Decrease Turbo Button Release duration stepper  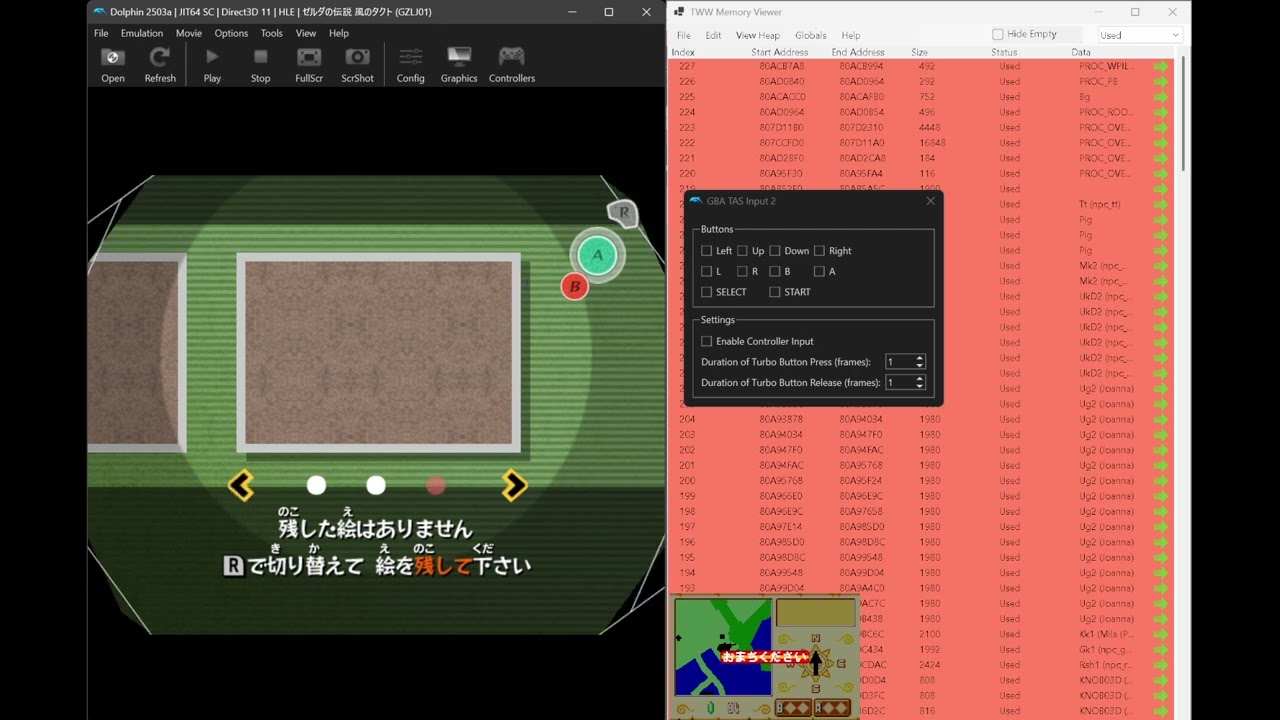point(920,386)
